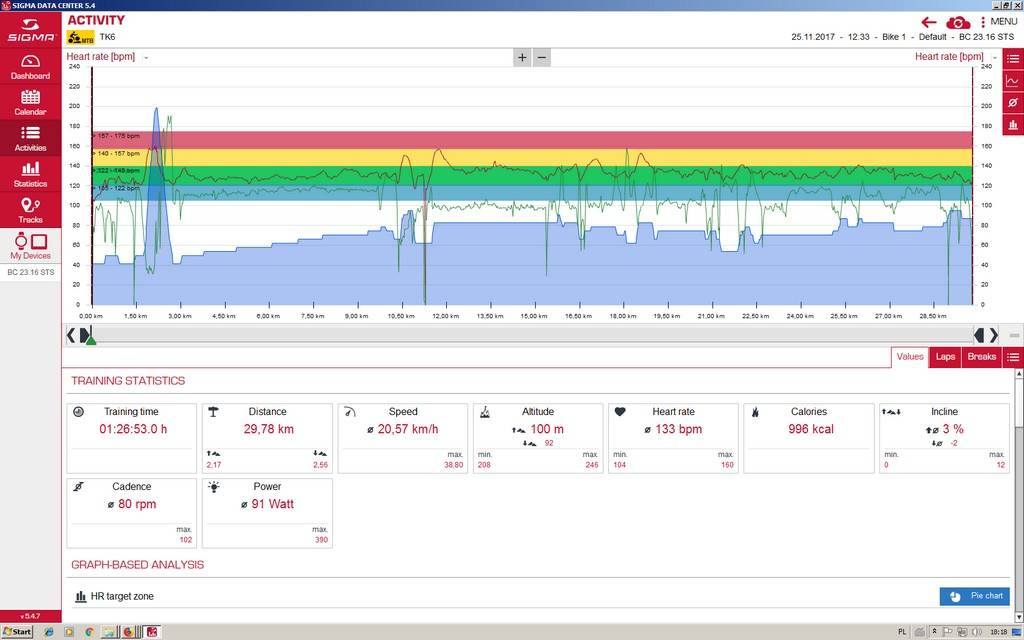Expand right Heart rate axis dropdown

tap(995, 57)
